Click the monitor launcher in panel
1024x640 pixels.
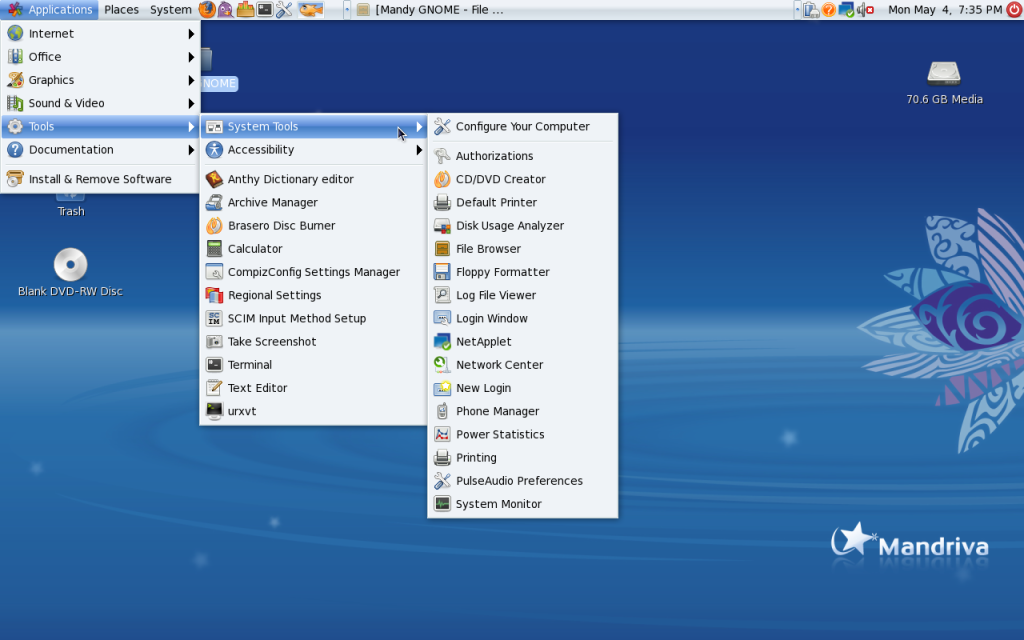(x=264, y=10)
